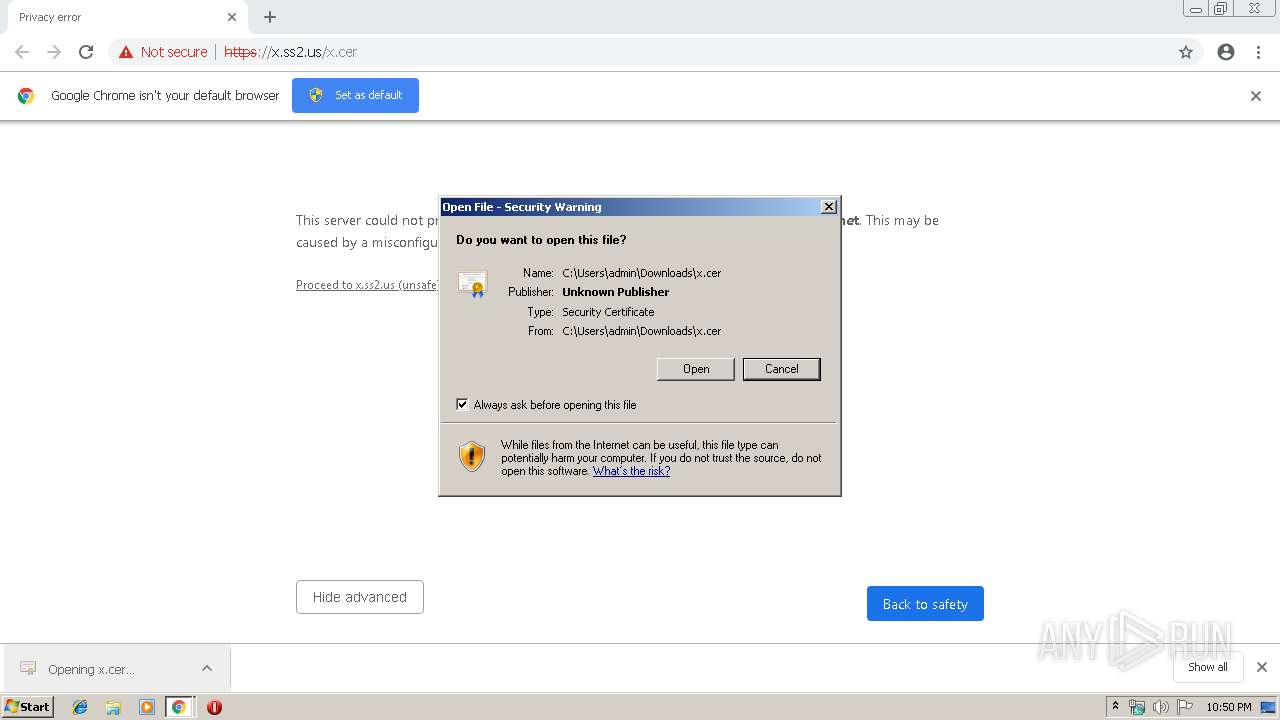The width and height of the screenshot is (1280, 720).
Task: Open Windows Explorer from the taskbar
Action: tap(113, 707)
